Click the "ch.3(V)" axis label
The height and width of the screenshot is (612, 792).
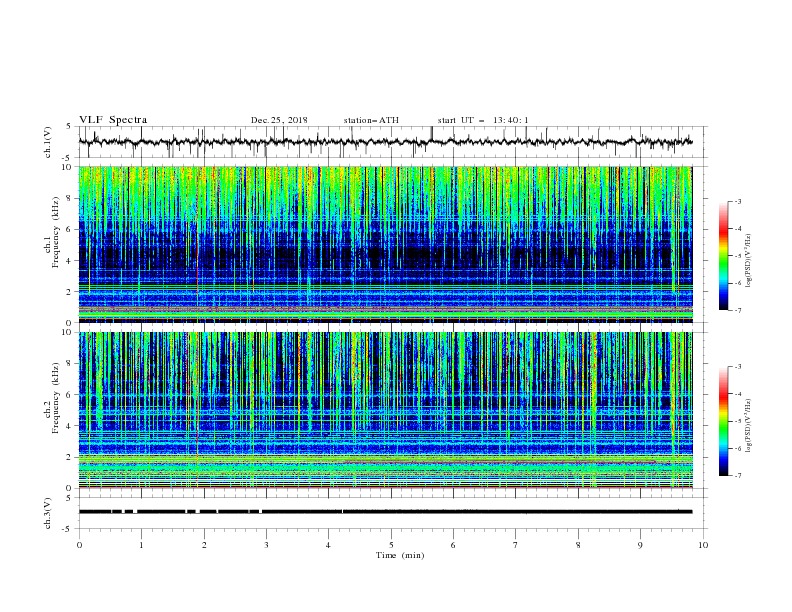coord(48,513)
